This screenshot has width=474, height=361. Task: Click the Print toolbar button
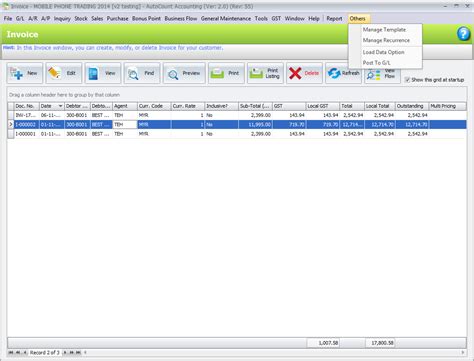[x=226, y=73]
